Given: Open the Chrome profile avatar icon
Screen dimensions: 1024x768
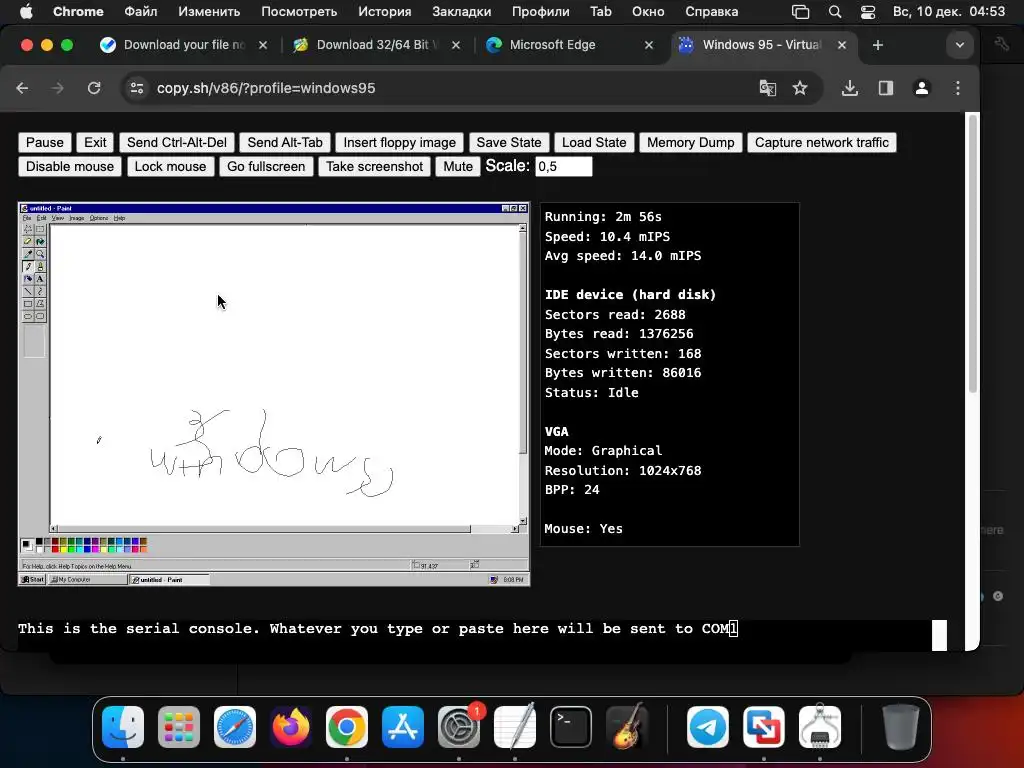Looking at the screenshot, I should (921, 88).
